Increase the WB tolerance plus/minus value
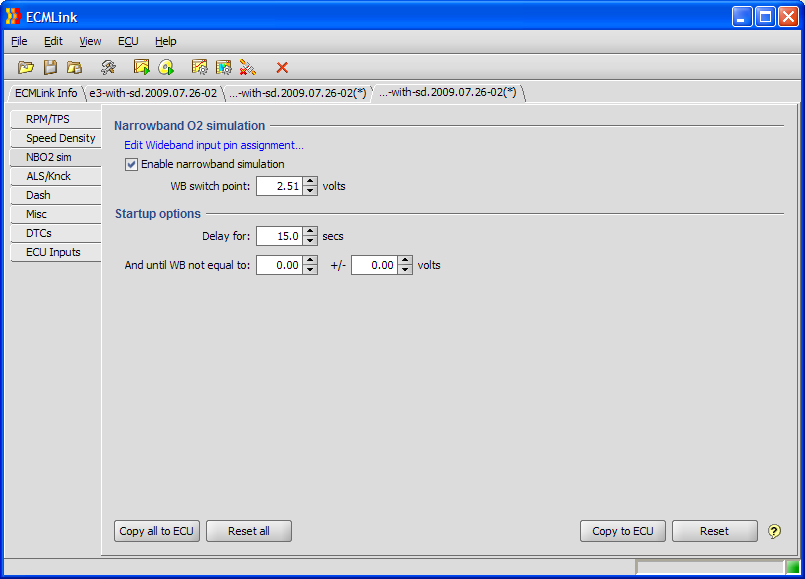This screenshot has width=805, height=579. click(405, 260)
